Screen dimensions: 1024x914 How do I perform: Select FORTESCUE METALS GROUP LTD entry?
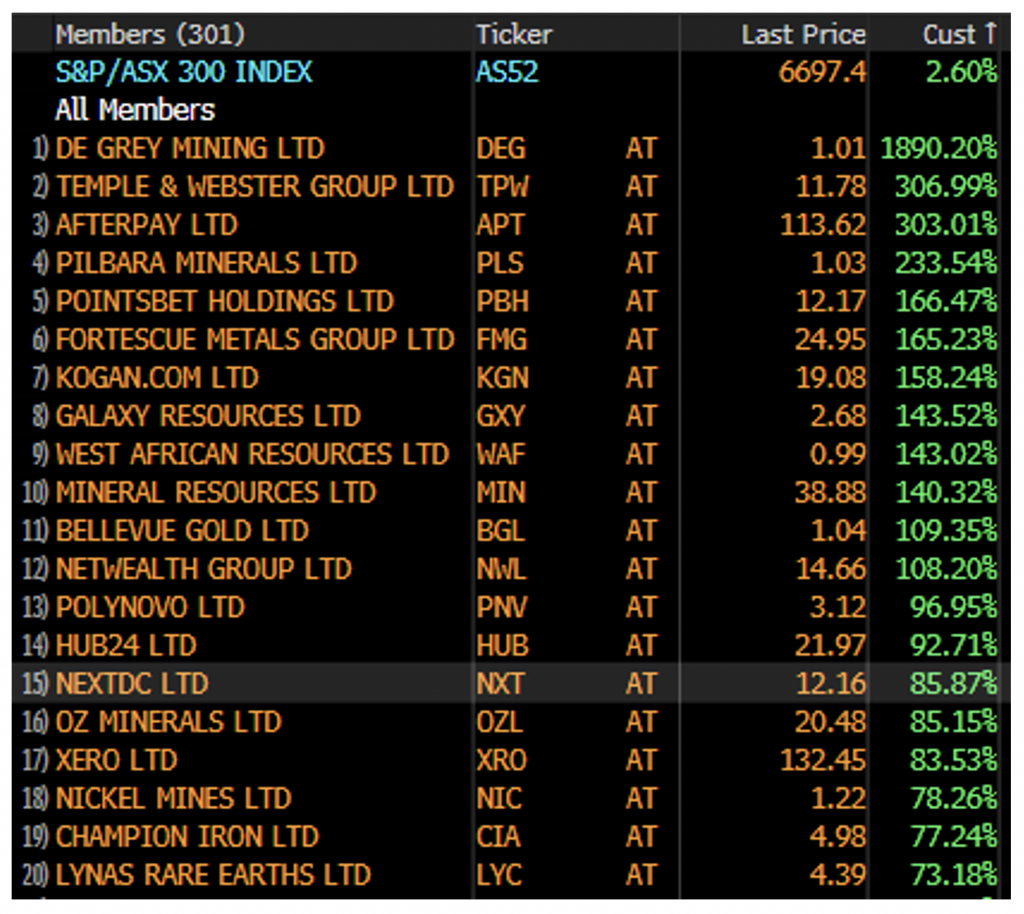coord(255,339)
